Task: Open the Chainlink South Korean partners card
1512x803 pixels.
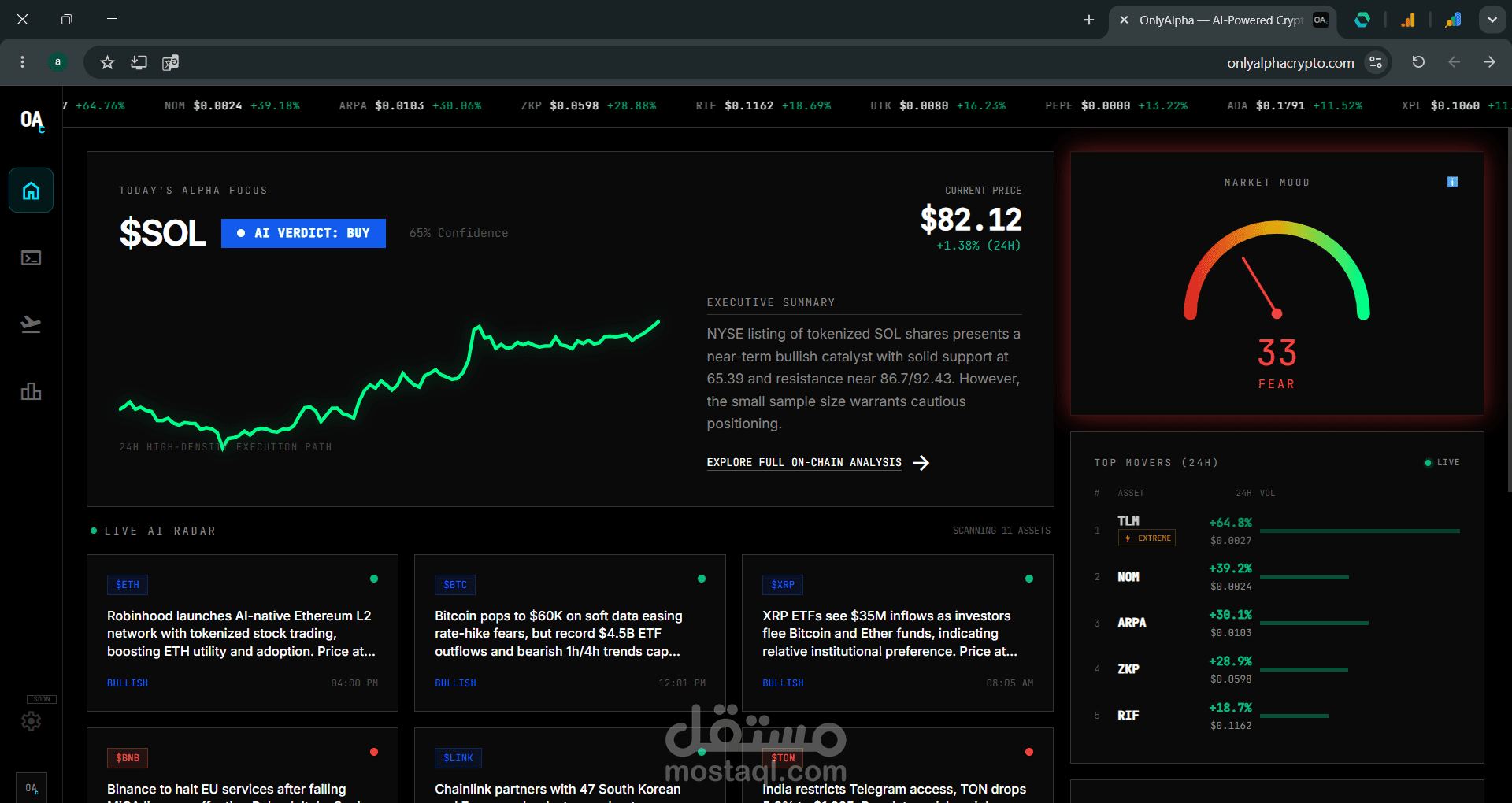Action: coord(570,765)
